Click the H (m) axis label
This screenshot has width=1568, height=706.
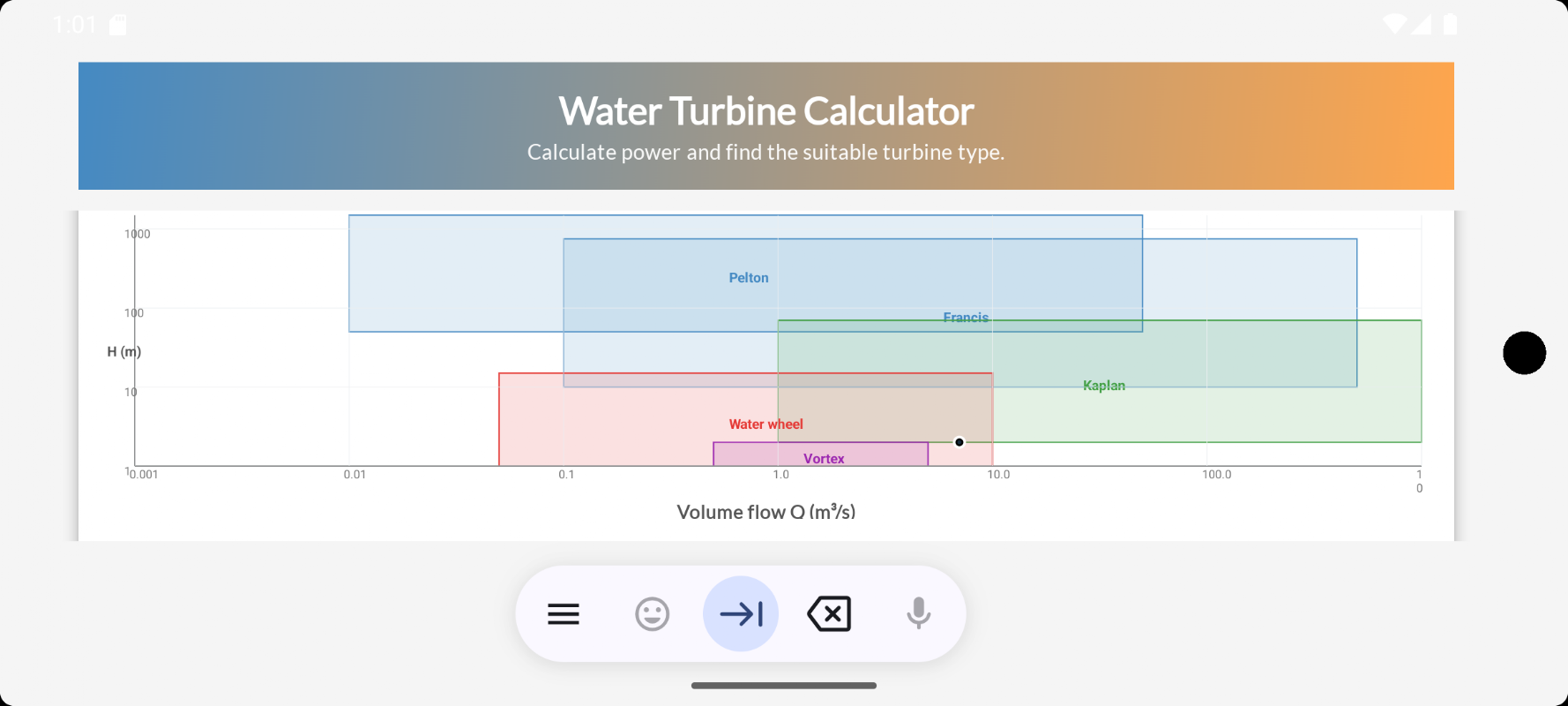(124, 352)
